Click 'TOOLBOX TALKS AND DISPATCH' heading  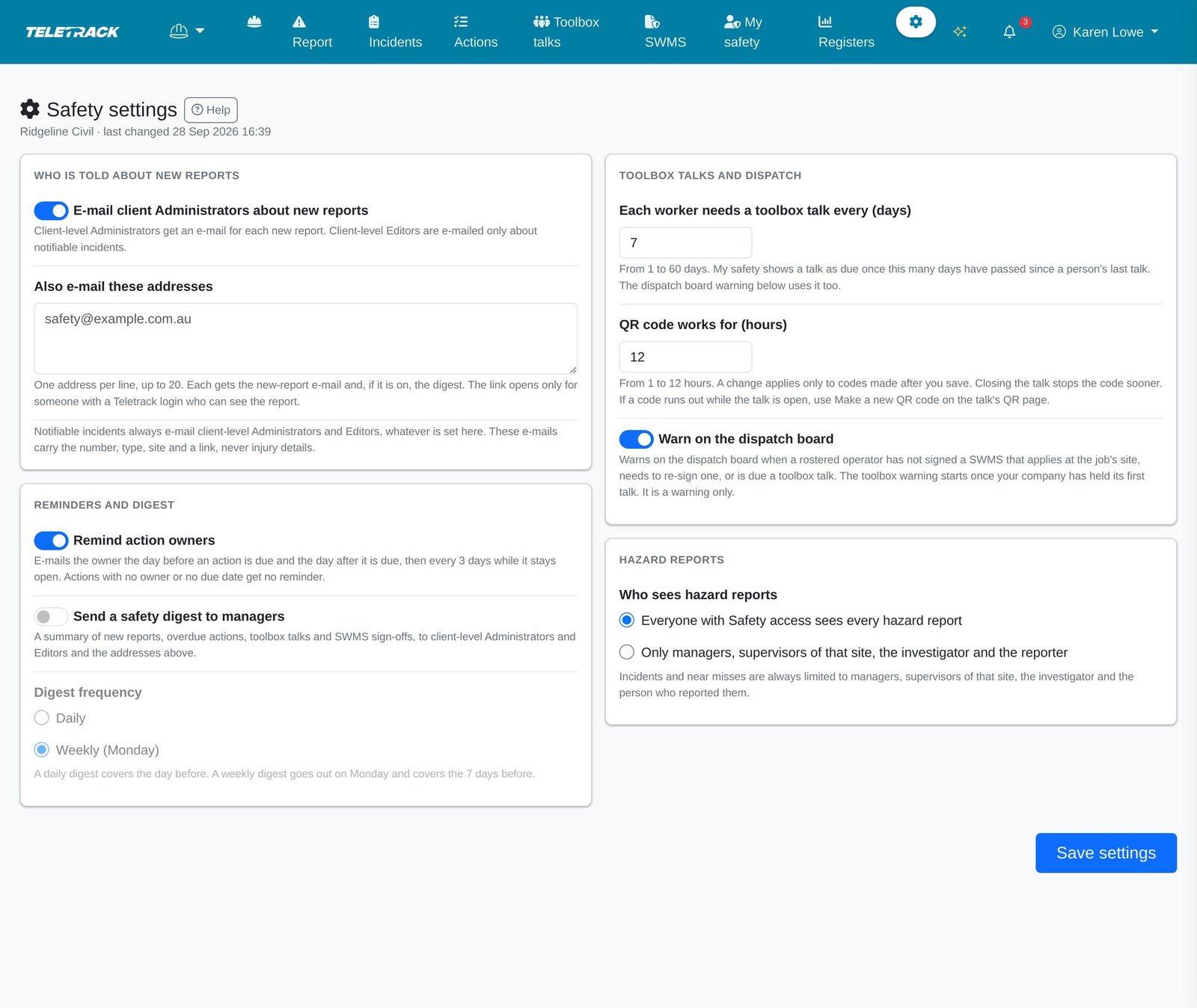[710, 176]
